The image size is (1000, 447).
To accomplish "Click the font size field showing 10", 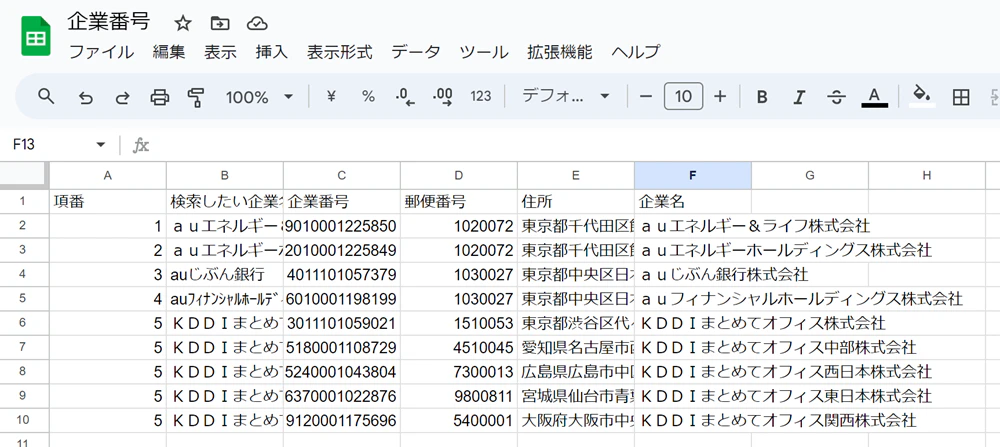I will (x=683, y=97).
